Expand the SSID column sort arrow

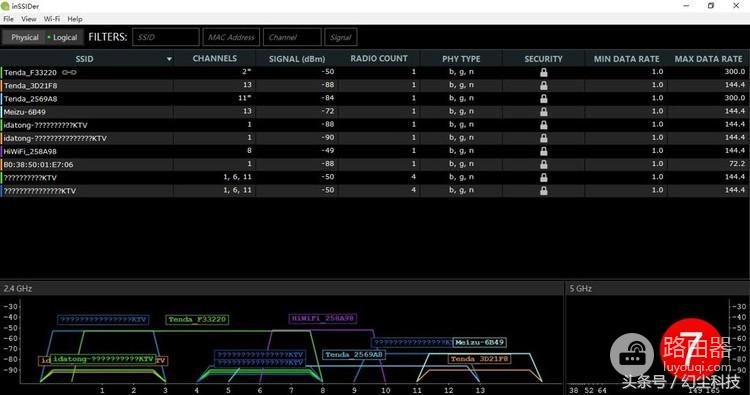(x=169, y=59)
